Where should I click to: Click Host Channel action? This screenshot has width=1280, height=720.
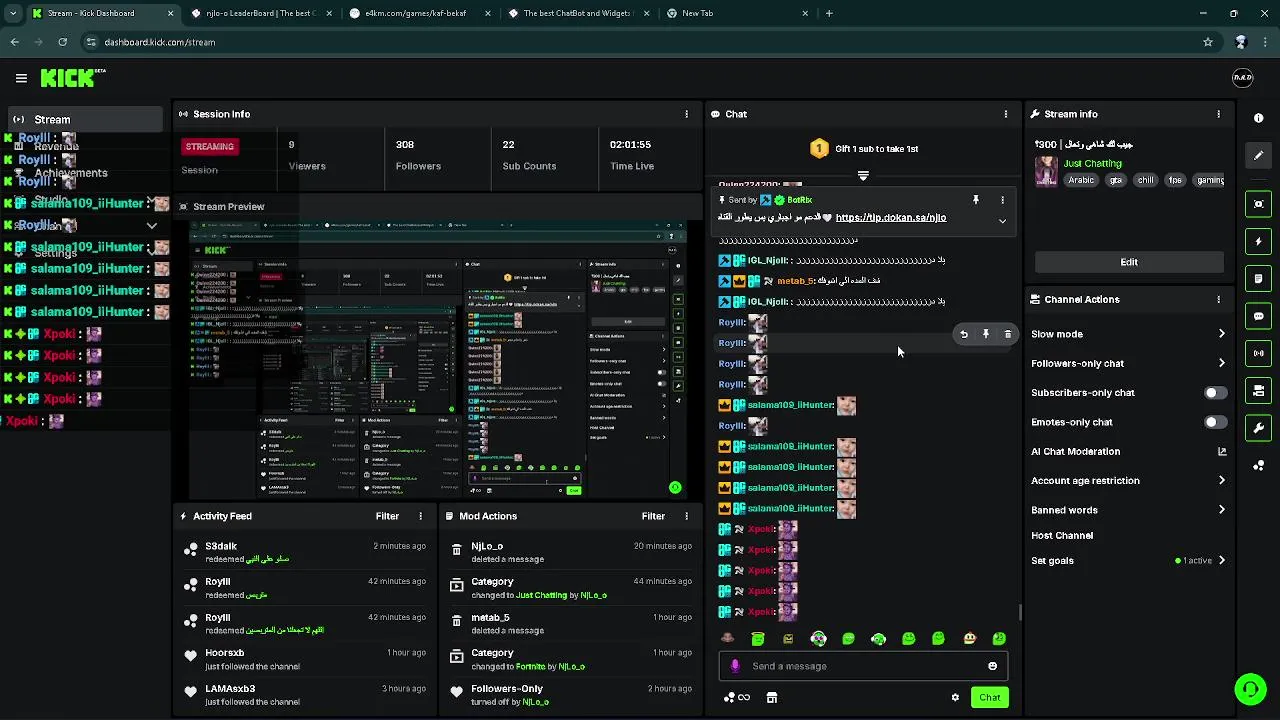tap(1062, 536)
